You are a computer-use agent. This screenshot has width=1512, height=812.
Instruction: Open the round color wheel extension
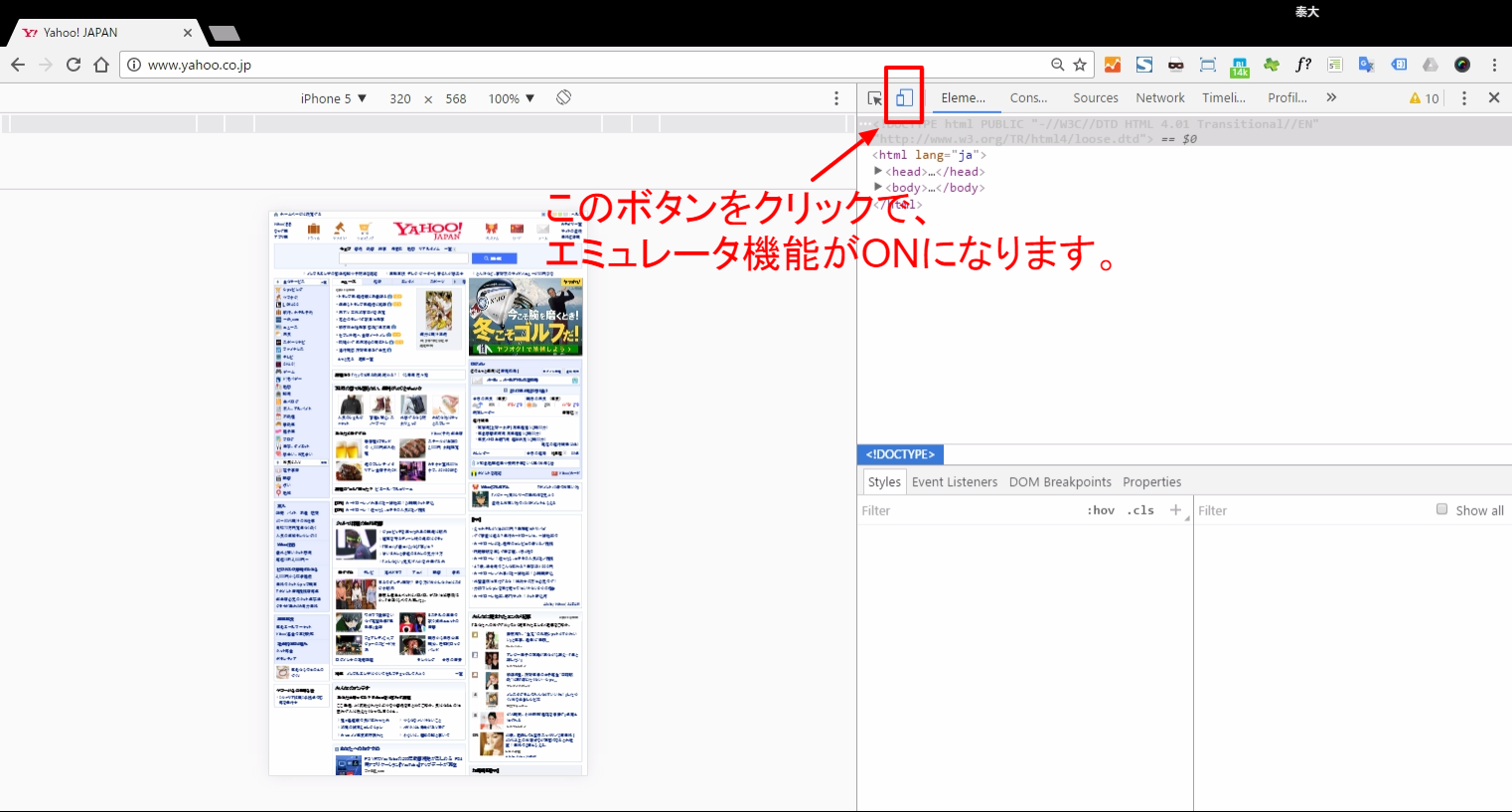tap(1462, 65)
